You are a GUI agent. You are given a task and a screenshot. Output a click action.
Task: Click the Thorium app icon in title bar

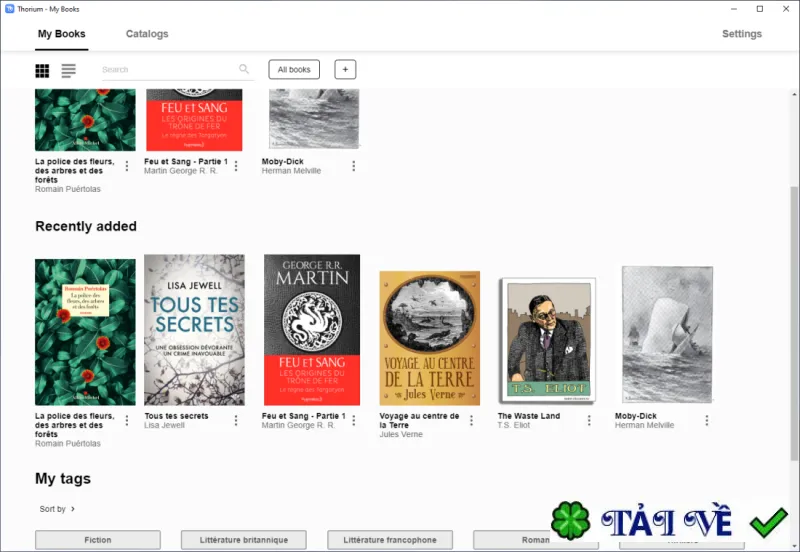(9, 9)
